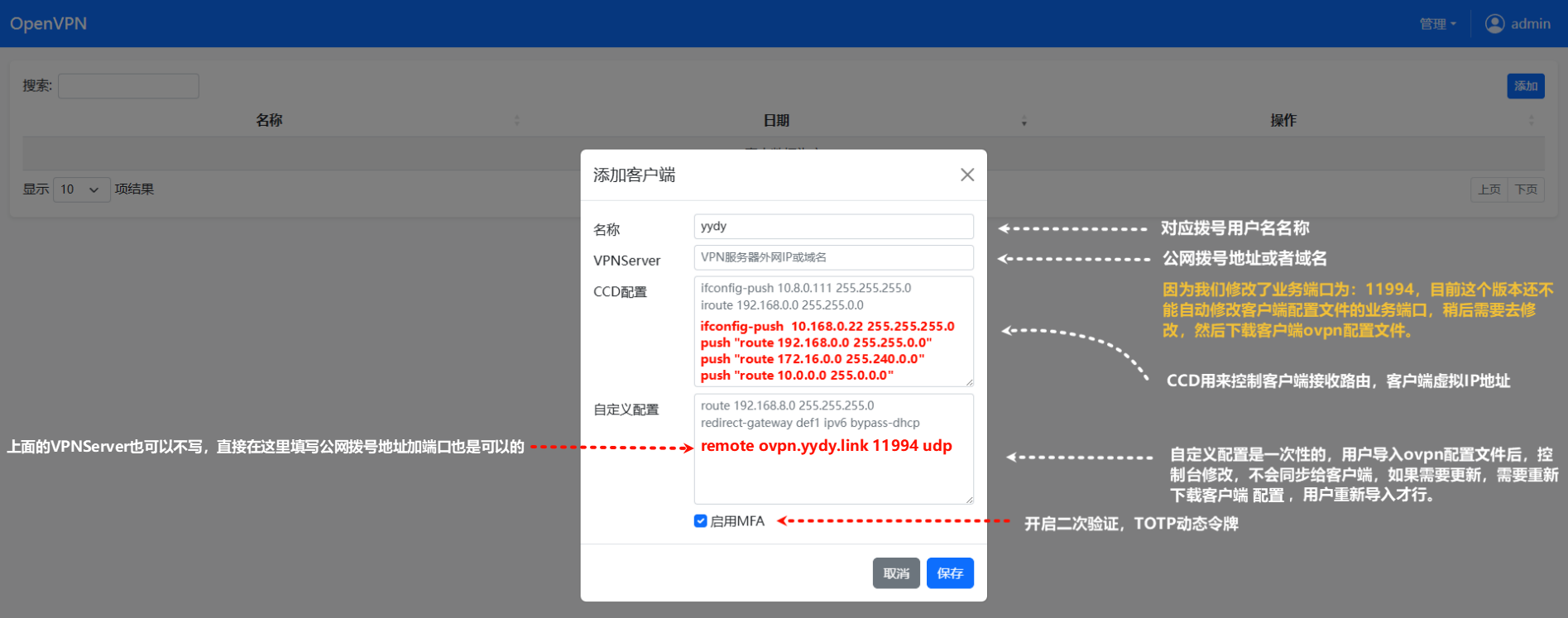
Task: Click inside the CCD配置 text area
Action: pos(833,331)
